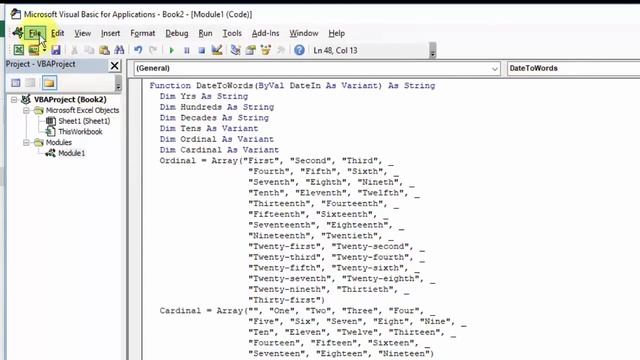The image size is (640, 360).
Task: Toggle Folders view in Project pane
Action: pyautogui.click(x=49, y=83)
